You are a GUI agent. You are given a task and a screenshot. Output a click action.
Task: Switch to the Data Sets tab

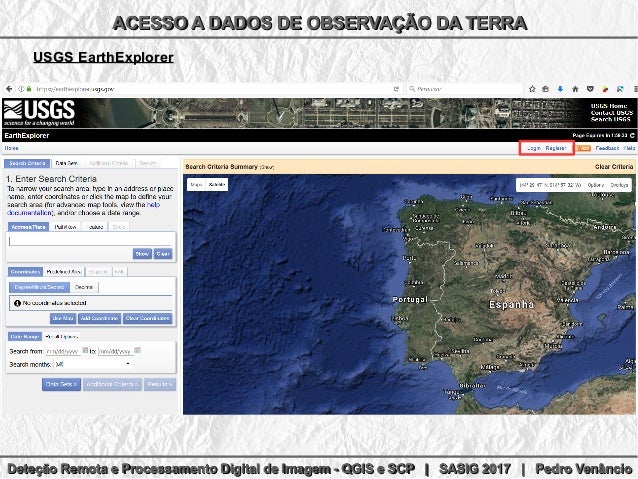[x=66, y=163]
